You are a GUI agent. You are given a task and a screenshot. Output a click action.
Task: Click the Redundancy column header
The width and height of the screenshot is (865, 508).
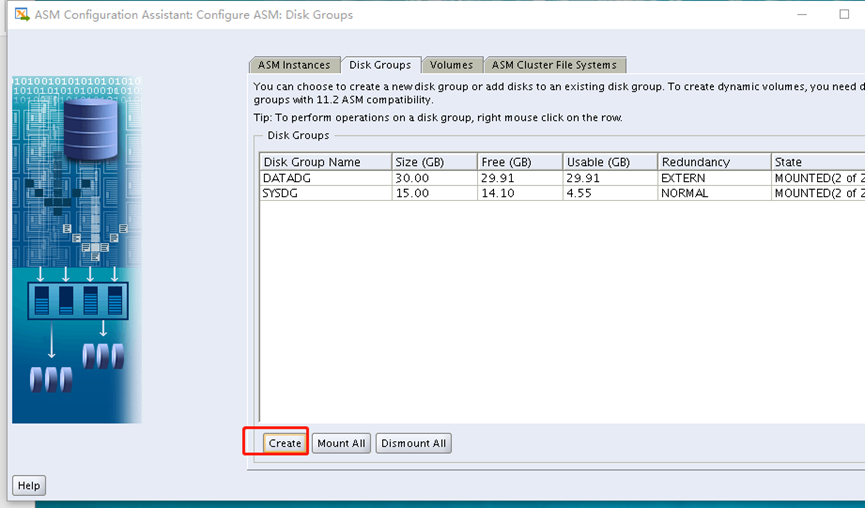click(x=714, y=162)
